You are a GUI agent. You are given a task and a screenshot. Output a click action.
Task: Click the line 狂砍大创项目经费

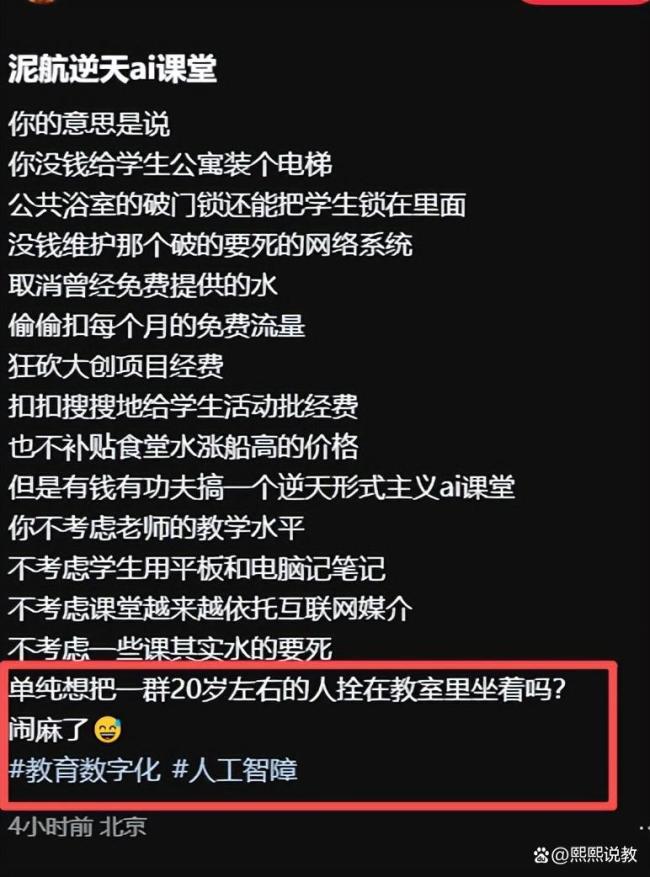pos(116,366)
